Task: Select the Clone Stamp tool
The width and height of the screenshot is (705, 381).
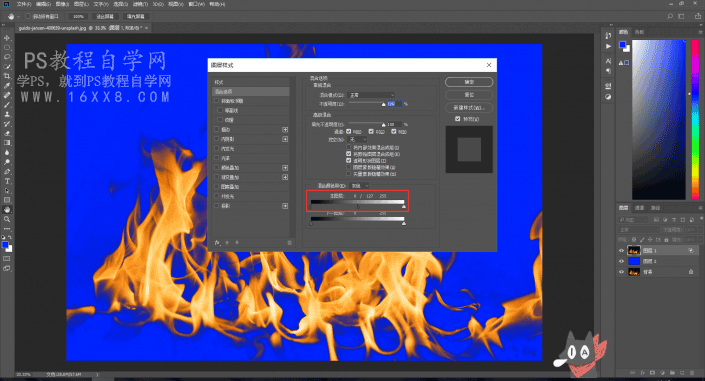Action: point(7,114)
